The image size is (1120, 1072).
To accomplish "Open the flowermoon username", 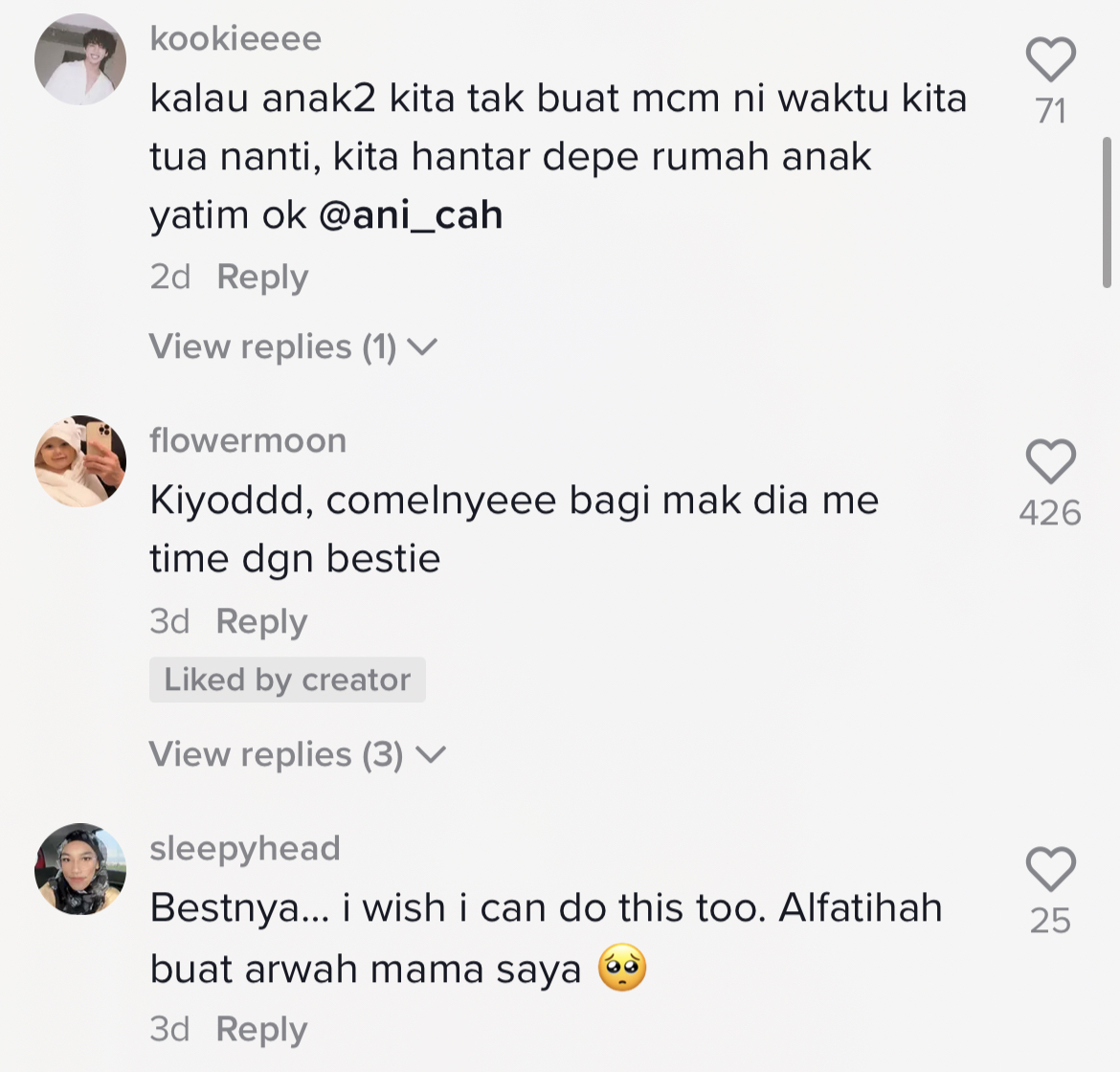I will point(248,440).
